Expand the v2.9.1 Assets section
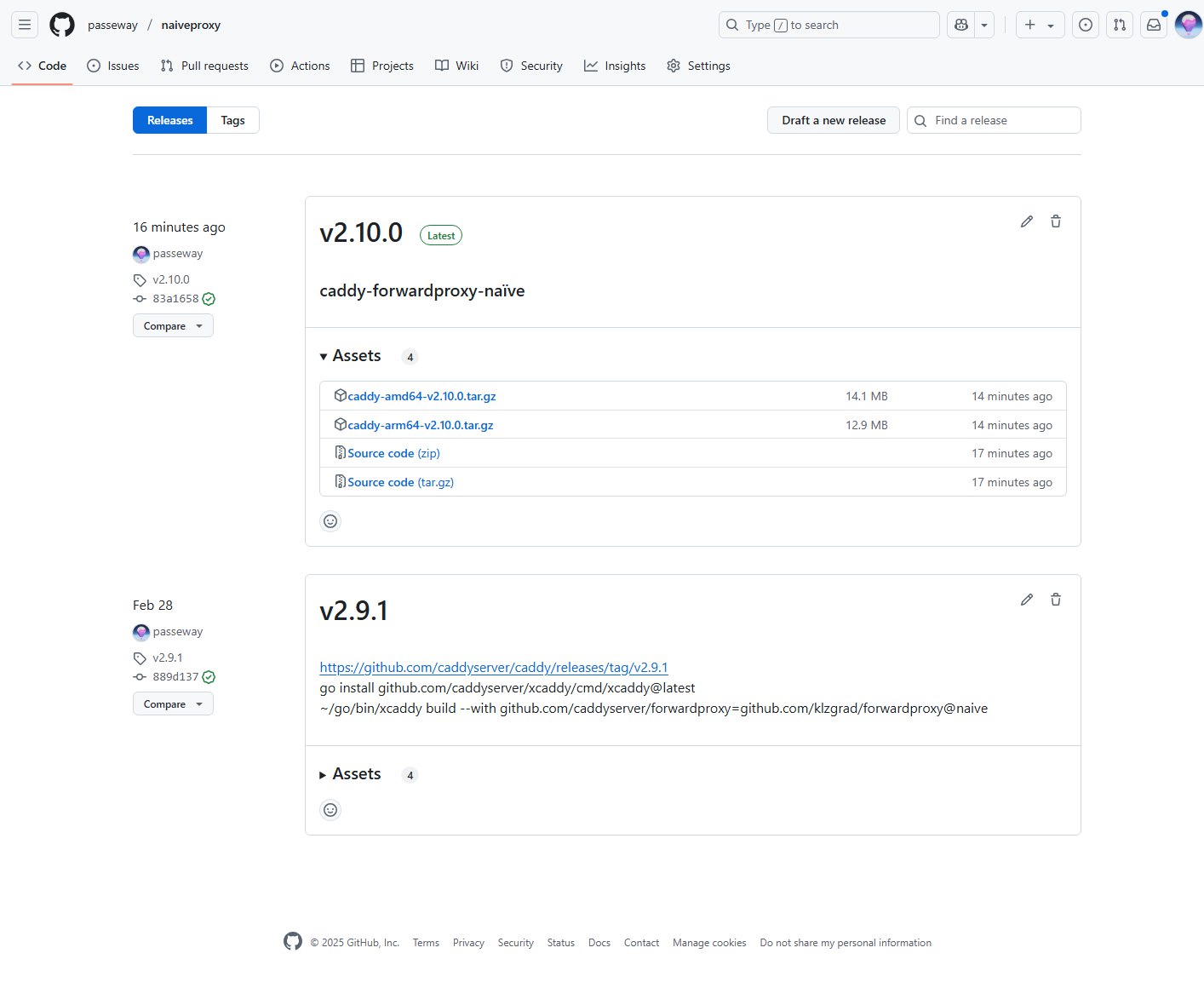Viewport: 1204px width, 982px height. (350, 774)
